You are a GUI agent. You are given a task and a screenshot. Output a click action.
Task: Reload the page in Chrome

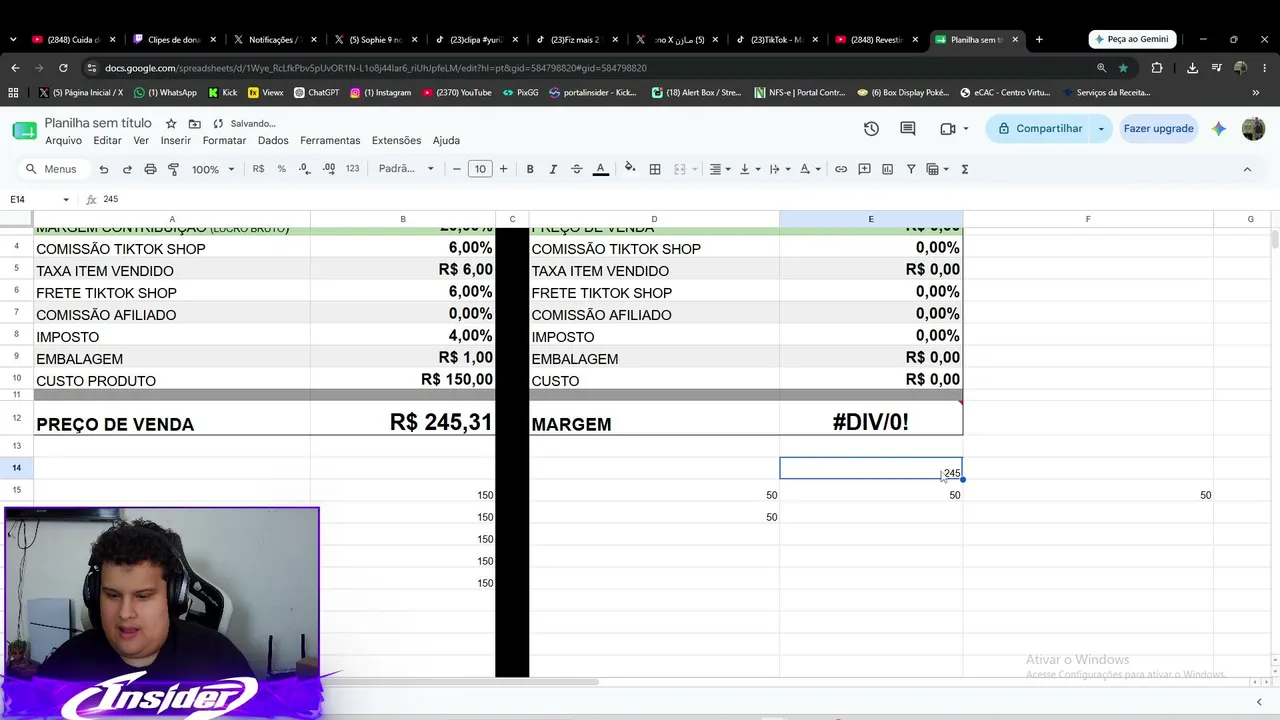tap(63, 68)
